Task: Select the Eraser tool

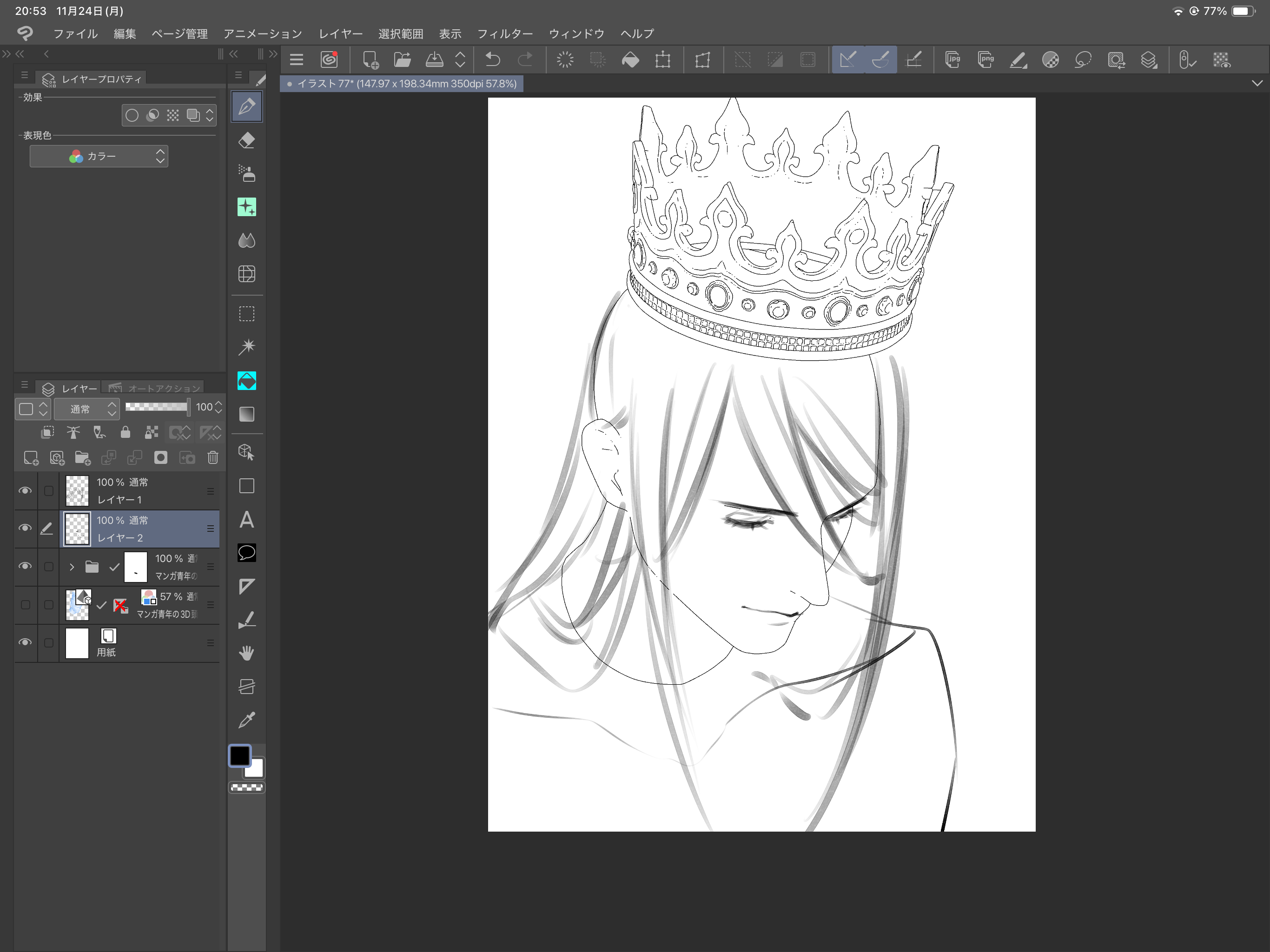Action: pyautogui.click(x=247, y=141)
